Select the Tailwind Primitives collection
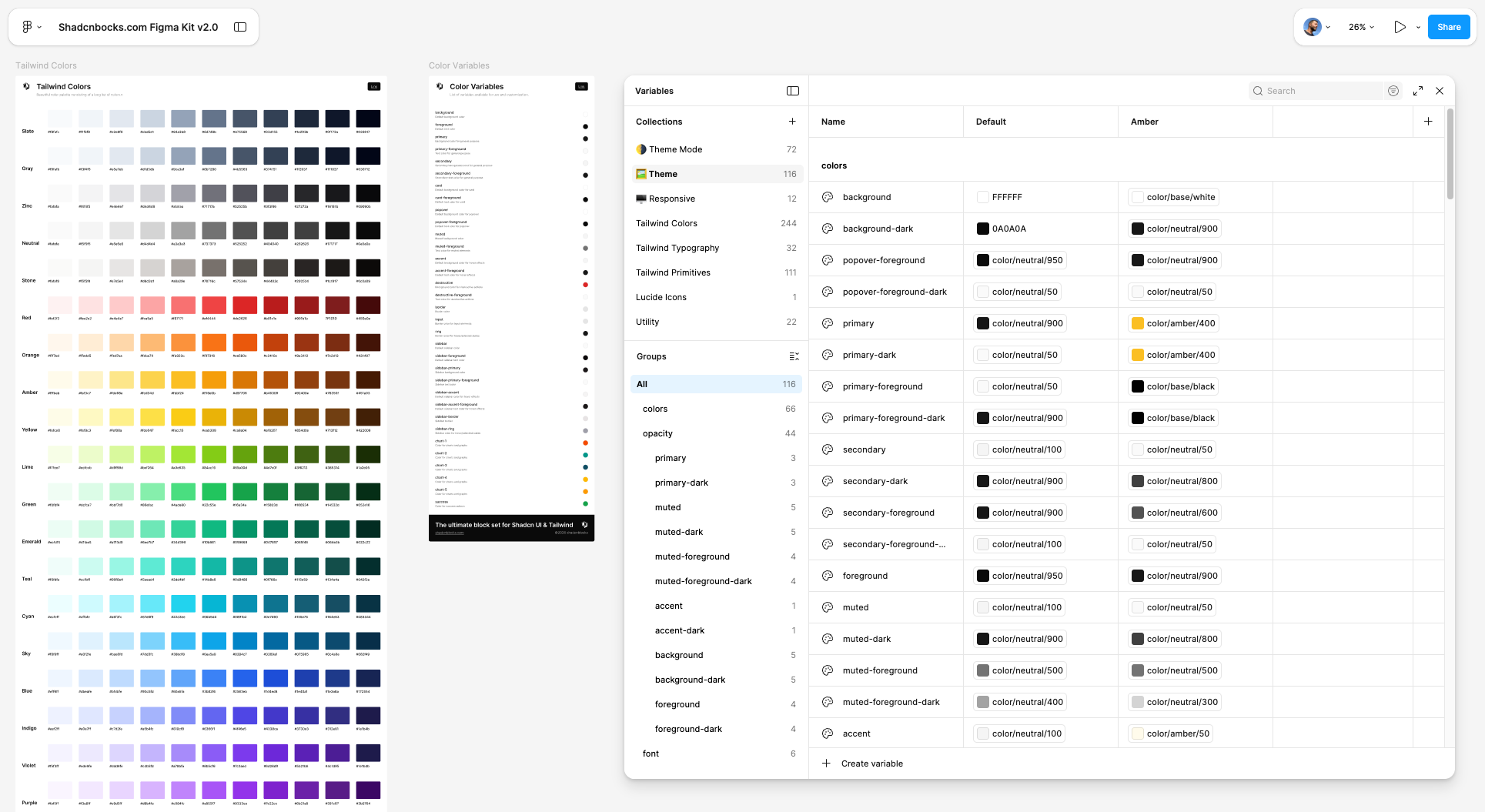 (x=716, y=272)
